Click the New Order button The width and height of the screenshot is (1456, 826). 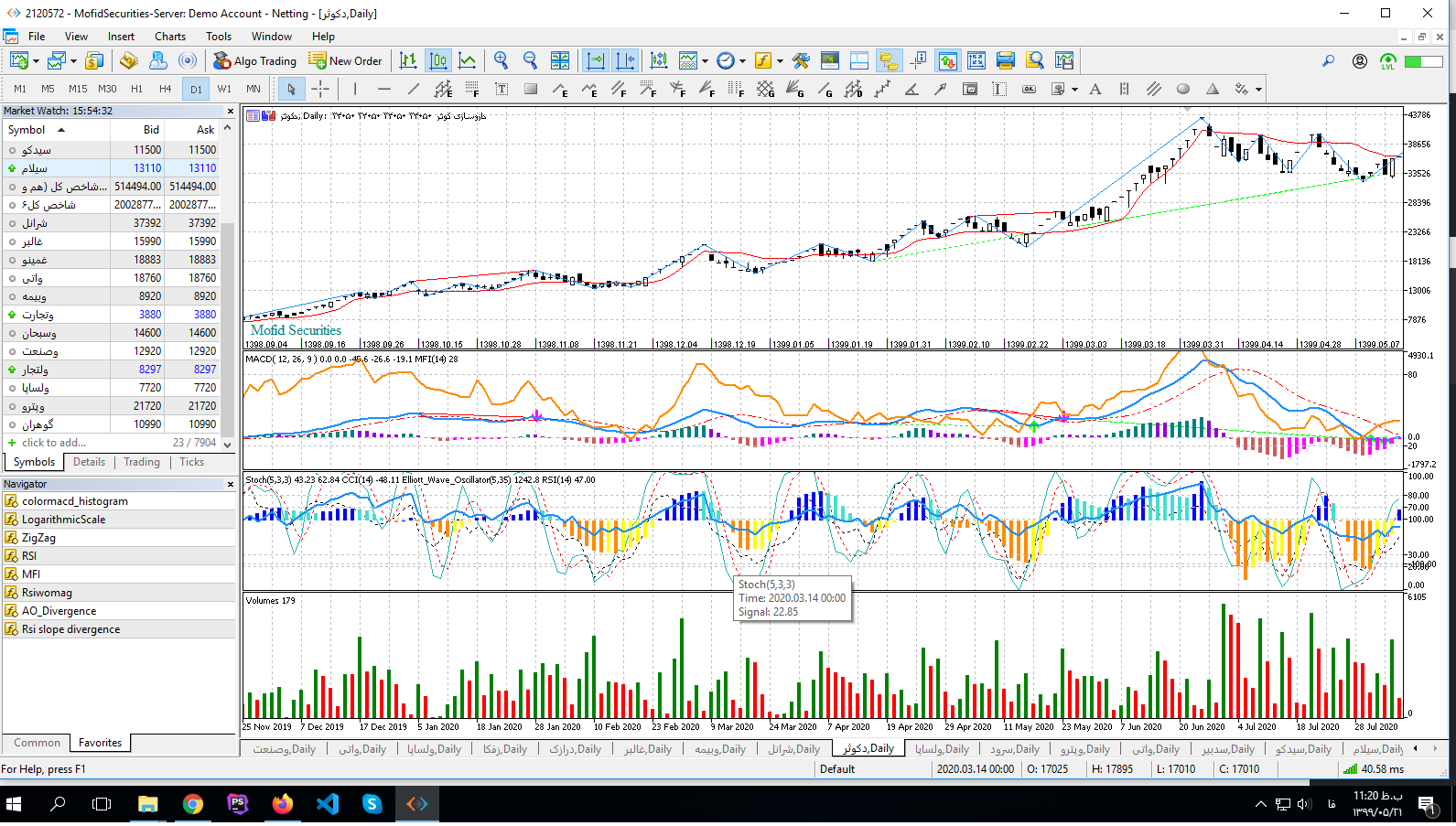click(346, 60)
